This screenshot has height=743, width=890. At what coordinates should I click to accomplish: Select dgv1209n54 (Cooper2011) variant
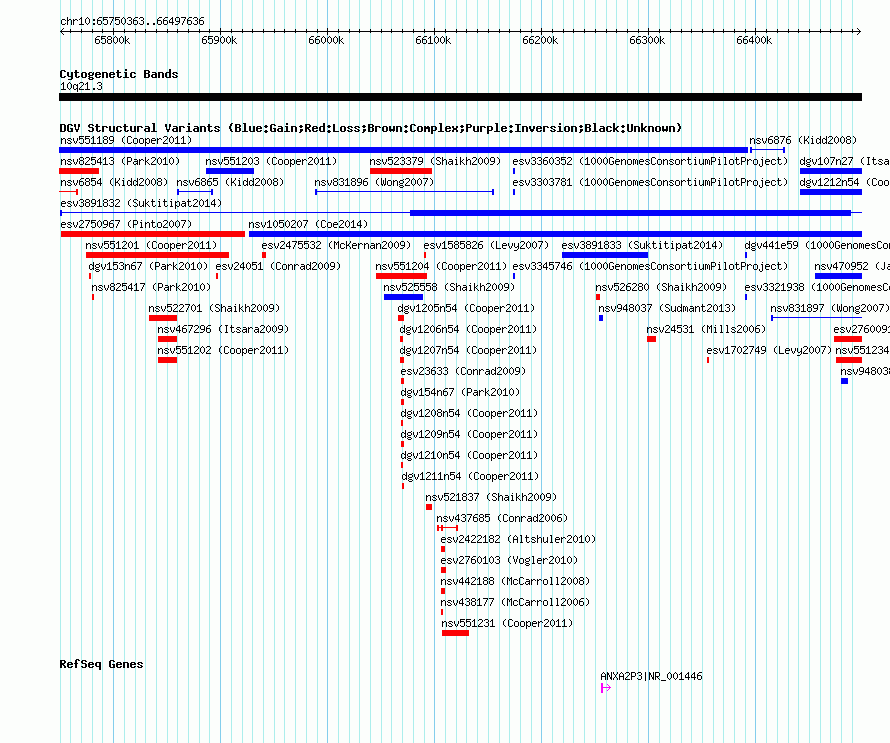click(469, 434)
